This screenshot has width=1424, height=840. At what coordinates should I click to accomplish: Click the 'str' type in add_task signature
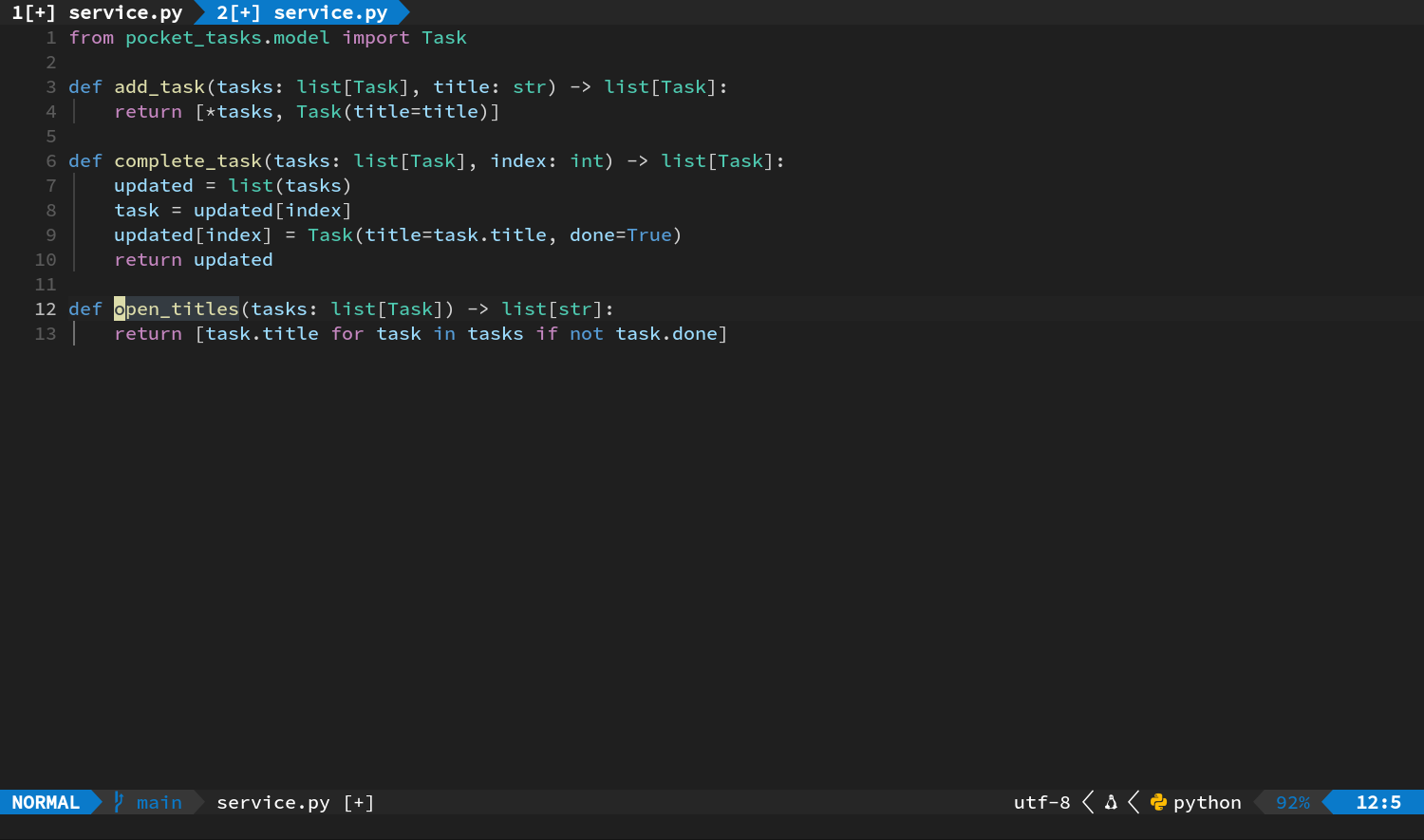pyautogui.click(x=530, y=86)
